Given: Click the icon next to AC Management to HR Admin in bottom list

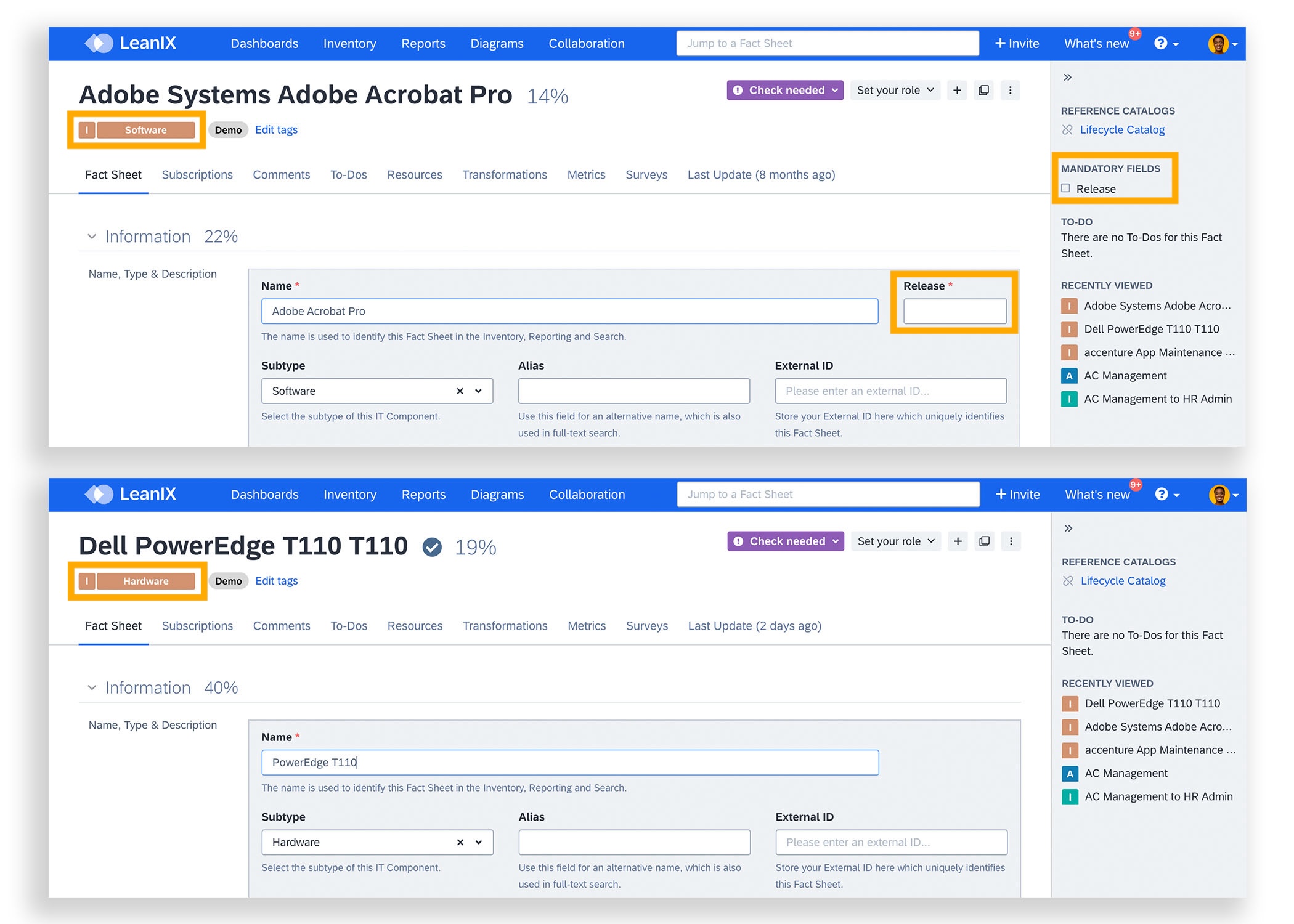Looking at the screenshot, I should [x=1070, y=797].
